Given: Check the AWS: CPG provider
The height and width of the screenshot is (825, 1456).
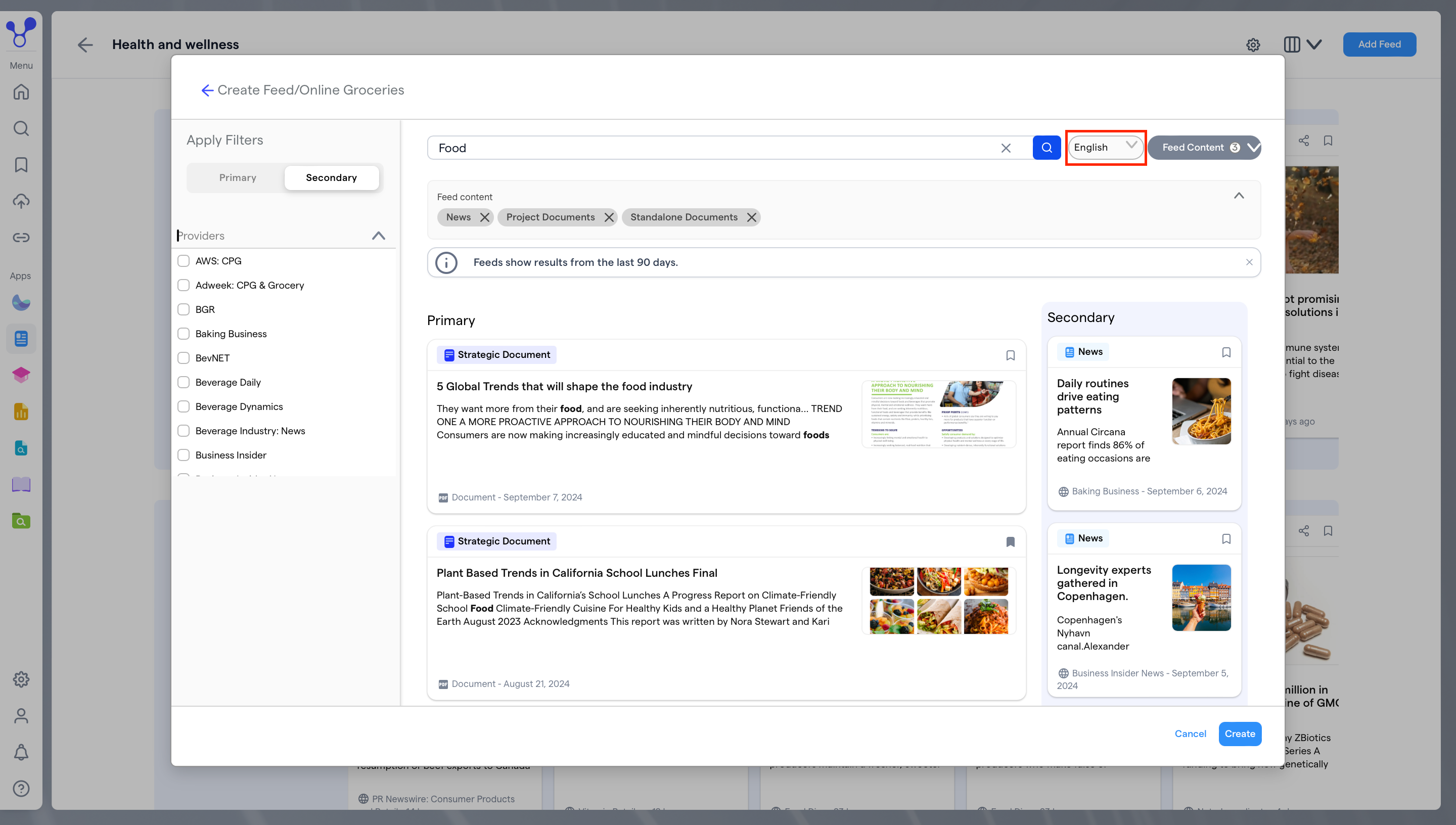Looking at the screenshot, I should pyautogui.click(x=184, y=261).
